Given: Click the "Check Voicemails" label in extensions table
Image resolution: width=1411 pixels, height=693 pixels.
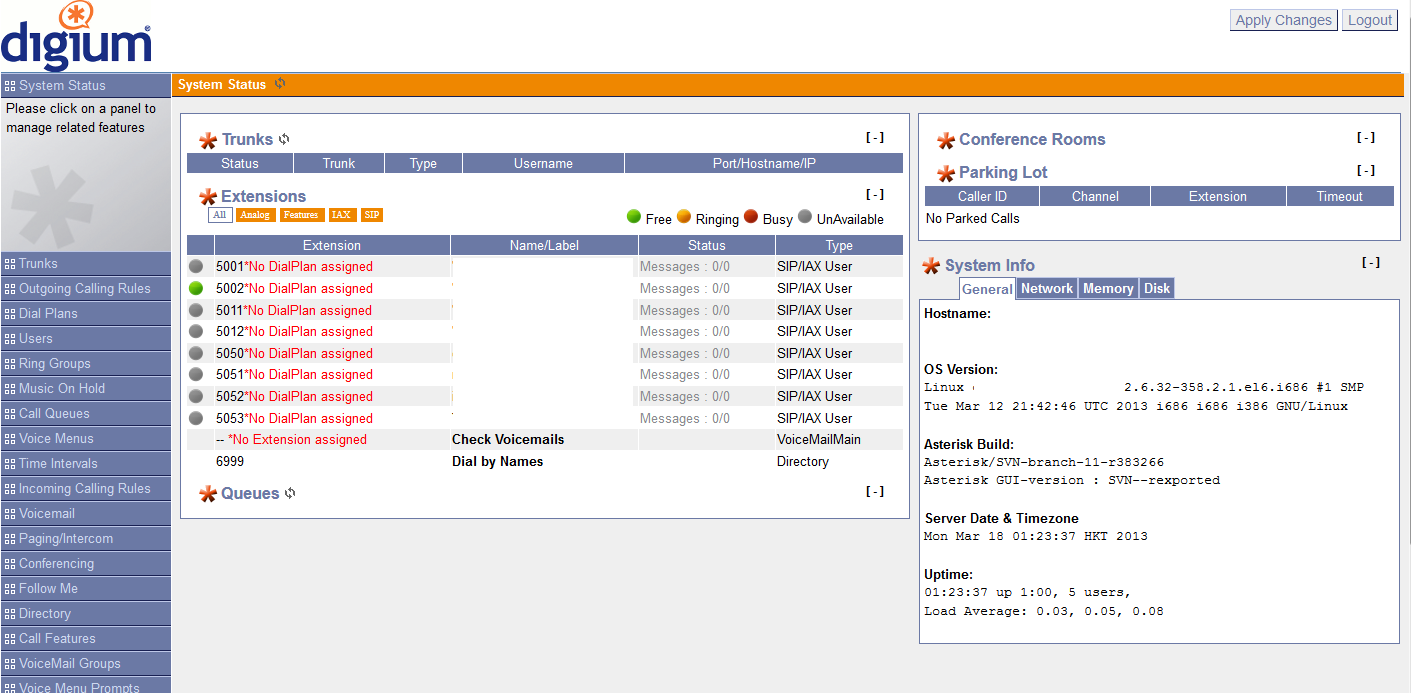Looking at the screenshot, I should (x=508, y=440).
